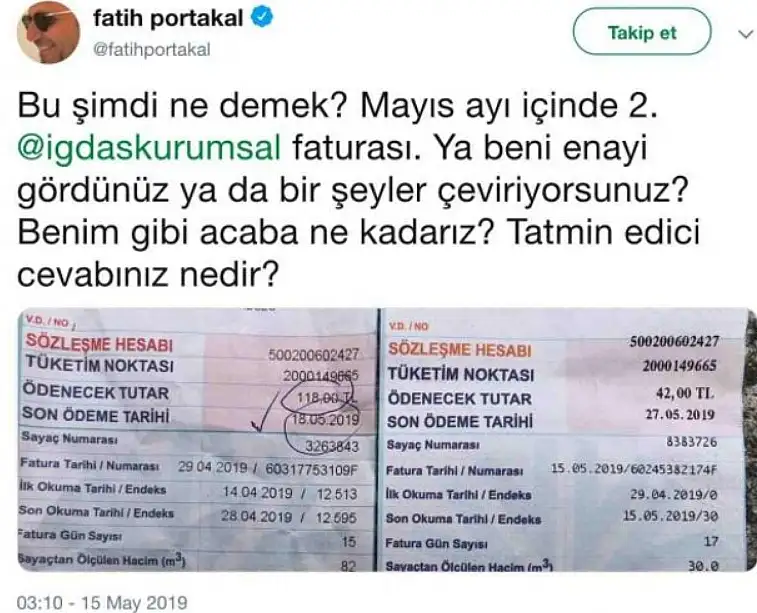757x613 pixels.
Task: Click the circled 18.05.2019 payment date
Action: coord(325,418)
